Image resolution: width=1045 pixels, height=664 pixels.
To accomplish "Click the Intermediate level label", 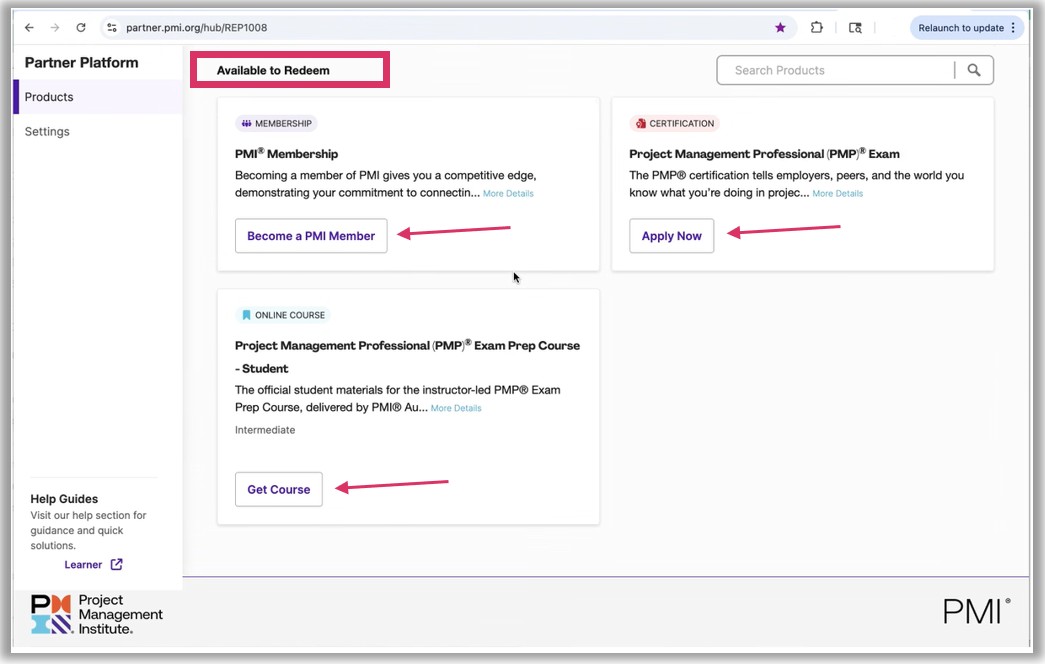I will 265,430.
